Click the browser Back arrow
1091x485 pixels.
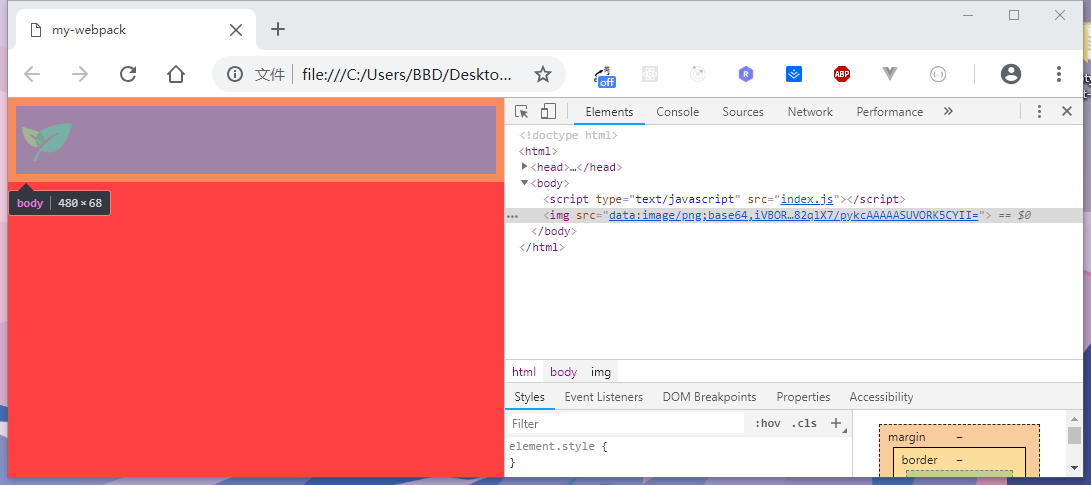[32, 74]
